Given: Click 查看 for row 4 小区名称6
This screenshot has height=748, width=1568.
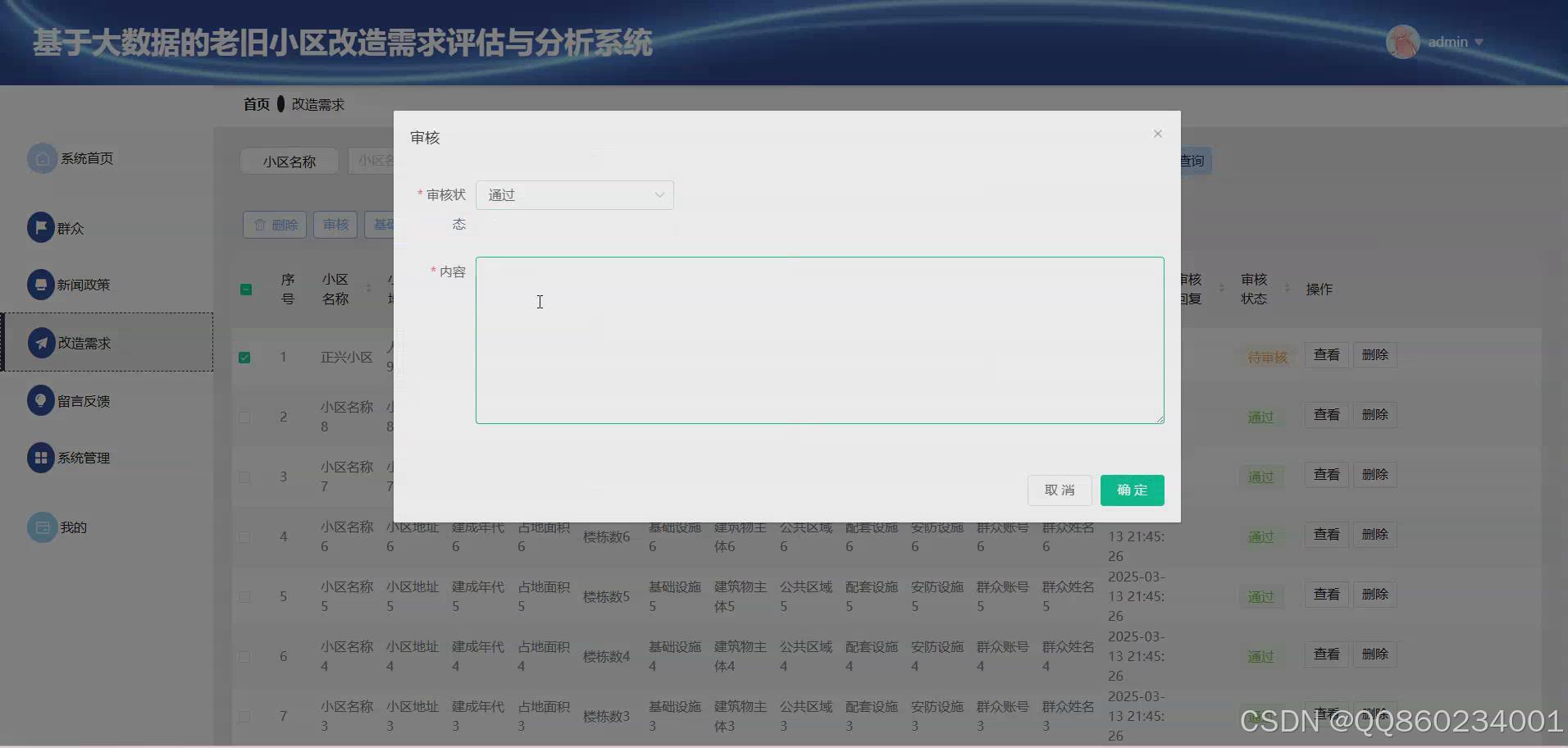Looking at the screenshot, I should click(x=1327, y=535).
